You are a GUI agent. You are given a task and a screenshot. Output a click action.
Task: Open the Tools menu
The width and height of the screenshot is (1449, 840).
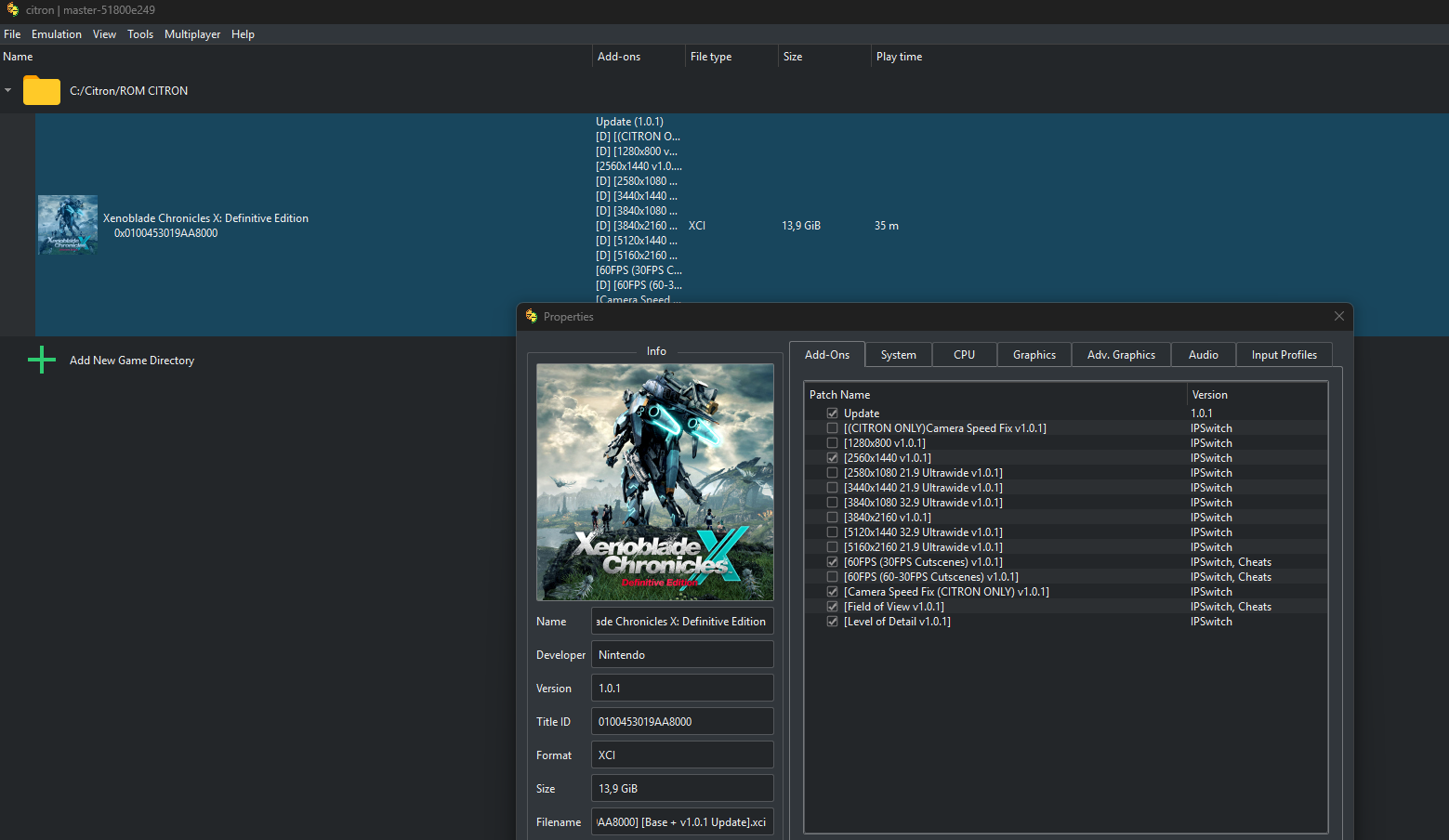point(140,34)
